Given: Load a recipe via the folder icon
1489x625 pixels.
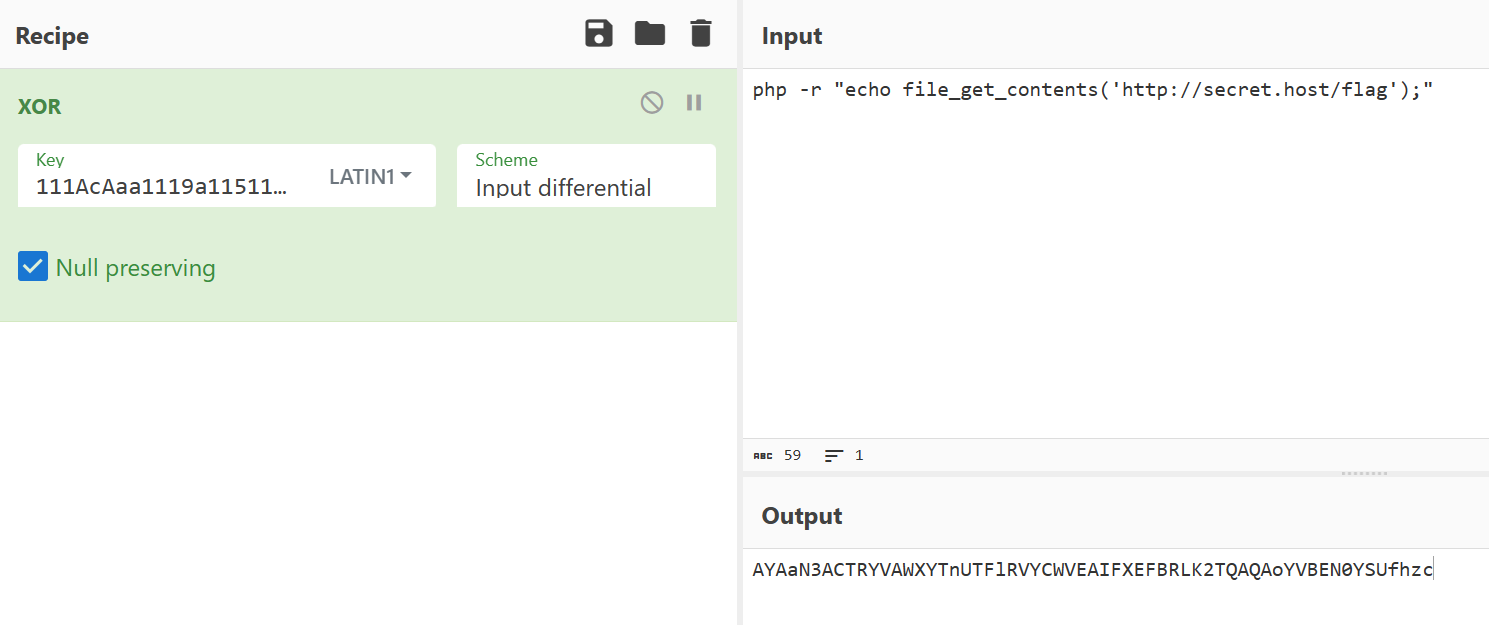Looking at the screenshot, I should [650, 34].
